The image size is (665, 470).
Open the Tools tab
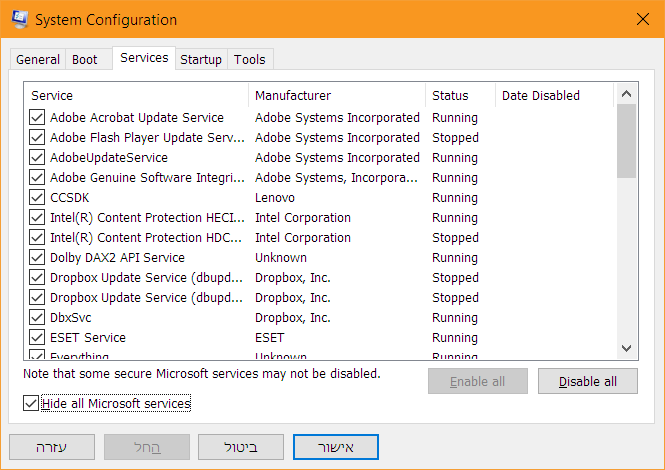pos(250,59)
